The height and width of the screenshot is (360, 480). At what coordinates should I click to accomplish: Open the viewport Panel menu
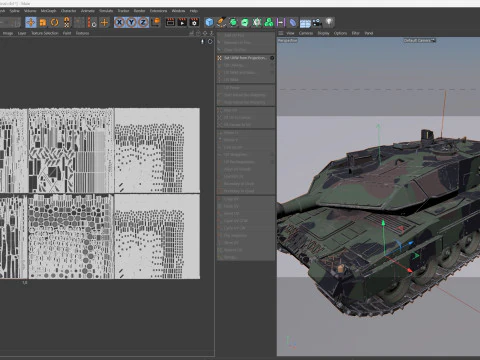tap(369, 33)
